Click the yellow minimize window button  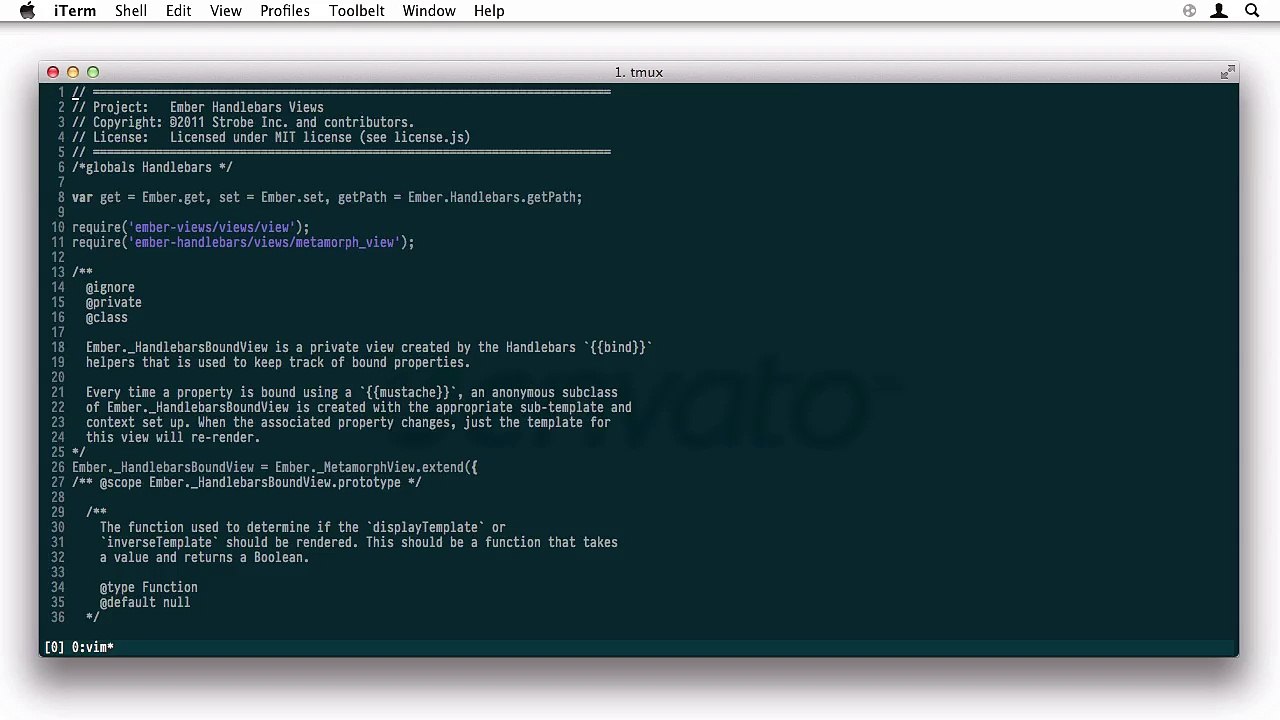[73, 72]
